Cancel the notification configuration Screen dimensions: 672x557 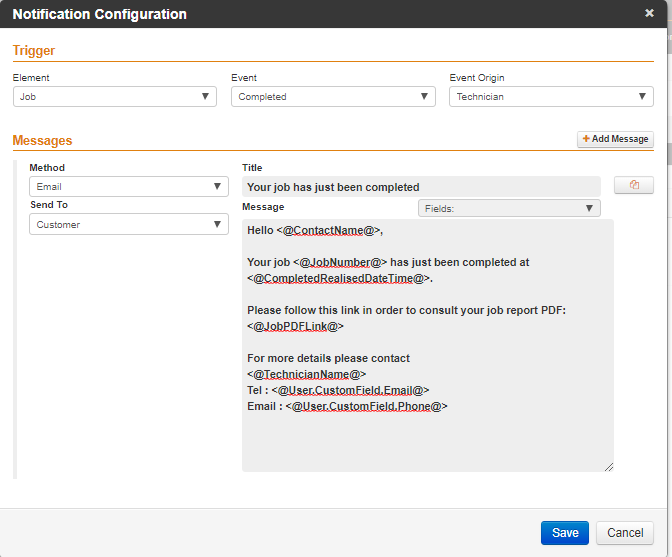coord(625,533)
